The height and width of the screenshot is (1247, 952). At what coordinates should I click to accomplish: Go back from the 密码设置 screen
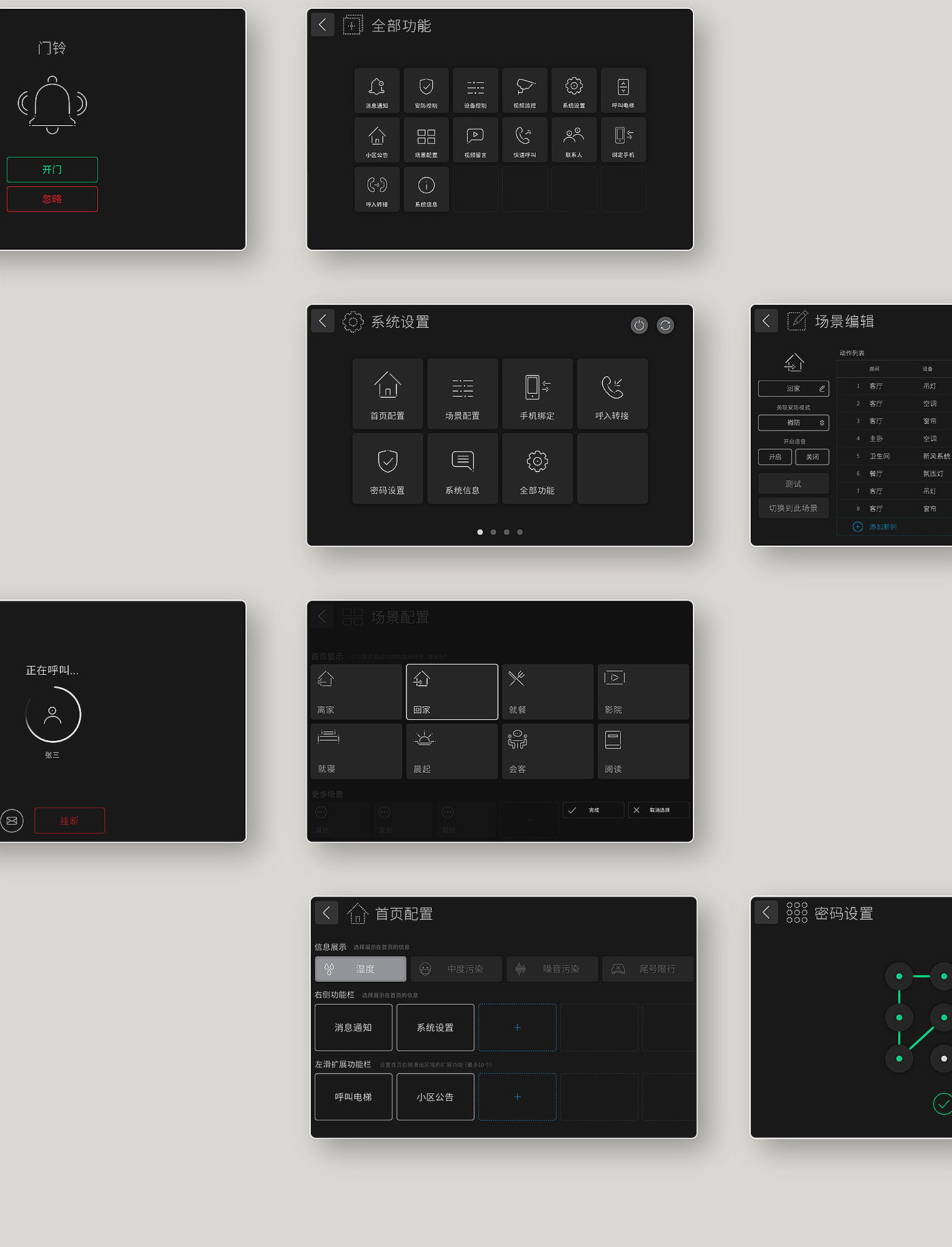(766, 913)
